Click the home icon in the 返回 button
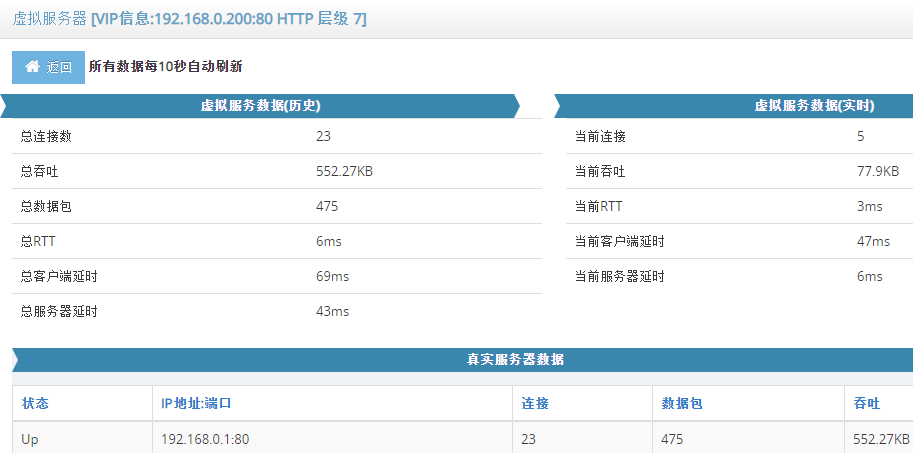 (32, 67)
